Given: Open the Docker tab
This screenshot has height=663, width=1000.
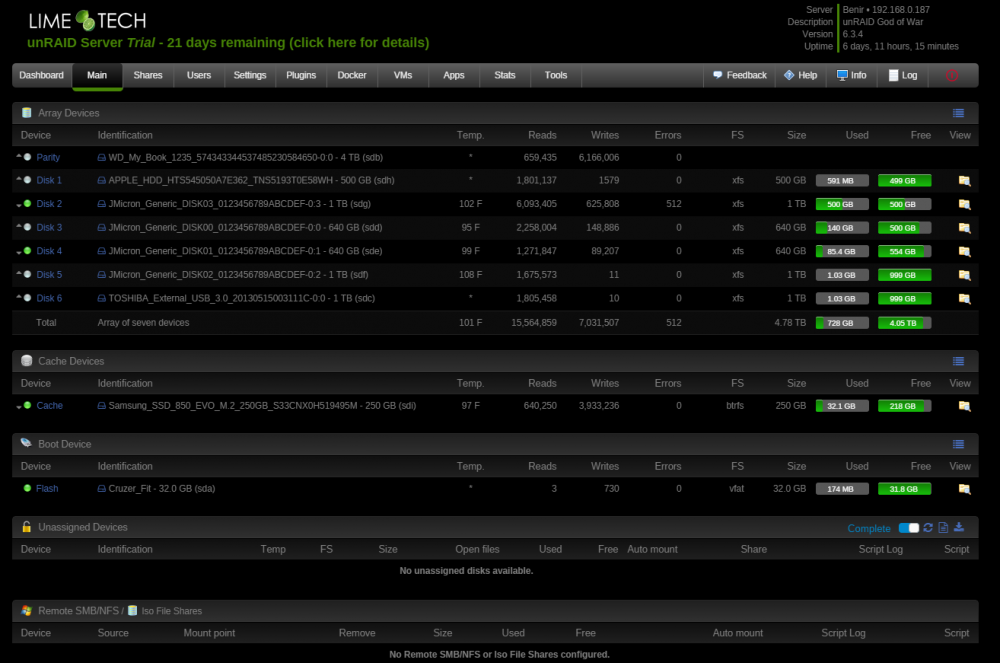Looking at the screenshot, I should [352, 75].
